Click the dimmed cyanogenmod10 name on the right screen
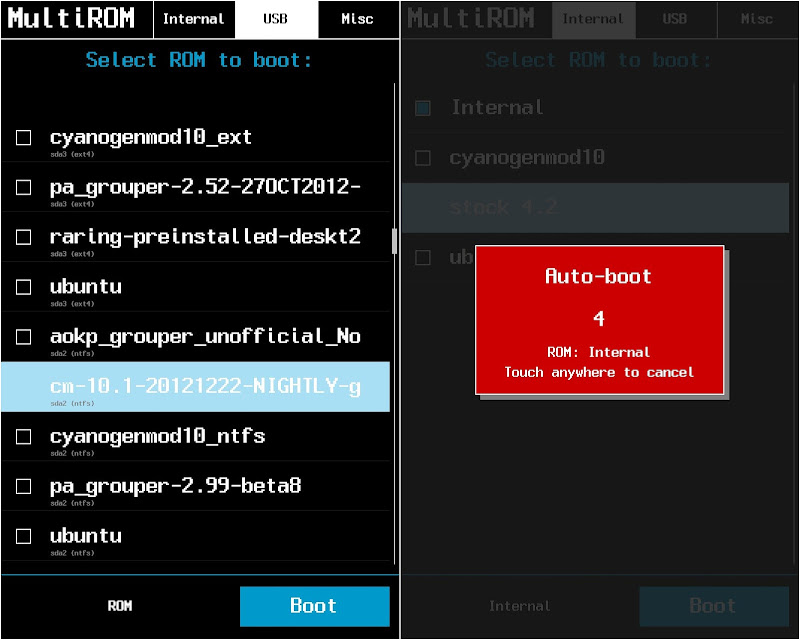Screen dimensions: 800x640 [x=527, y=157]
